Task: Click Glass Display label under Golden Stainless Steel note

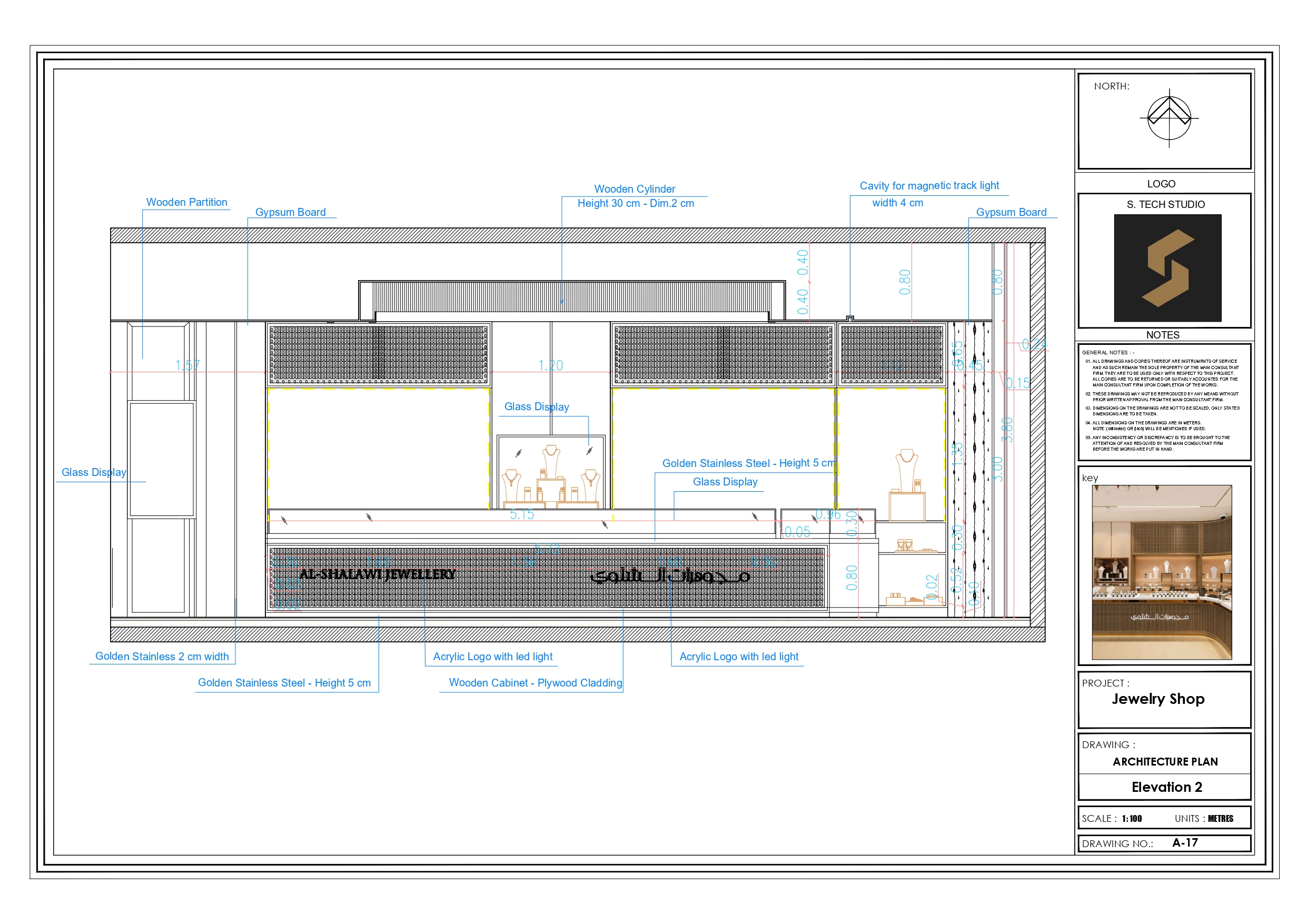Action: pos(725,482)
